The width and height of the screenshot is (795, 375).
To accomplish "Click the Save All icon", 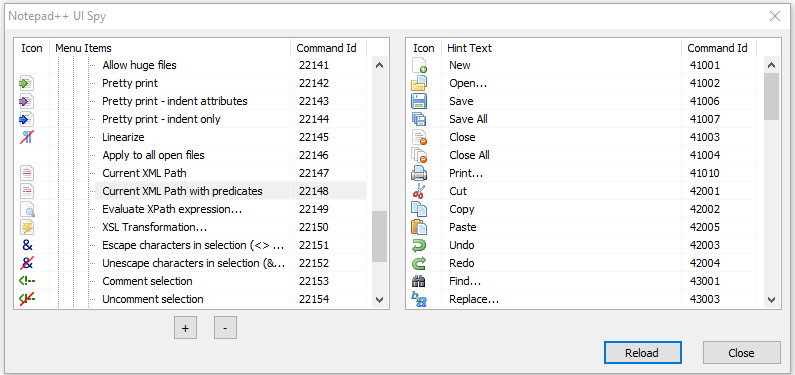I will pos(419,119).
